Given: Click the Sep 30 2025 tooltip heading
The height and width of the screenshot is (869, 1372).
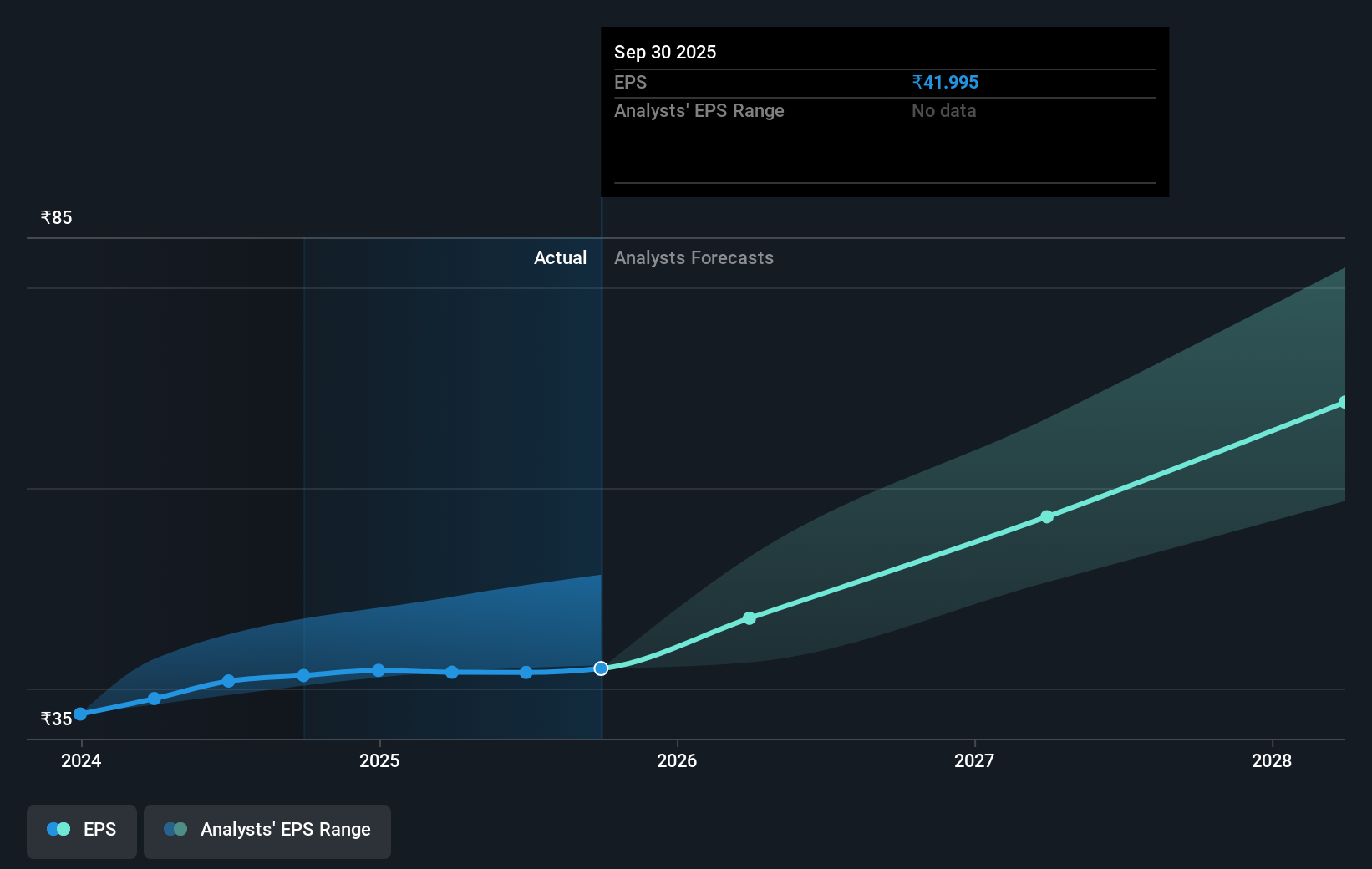Looking at the screenshot, I should (665, 52).
